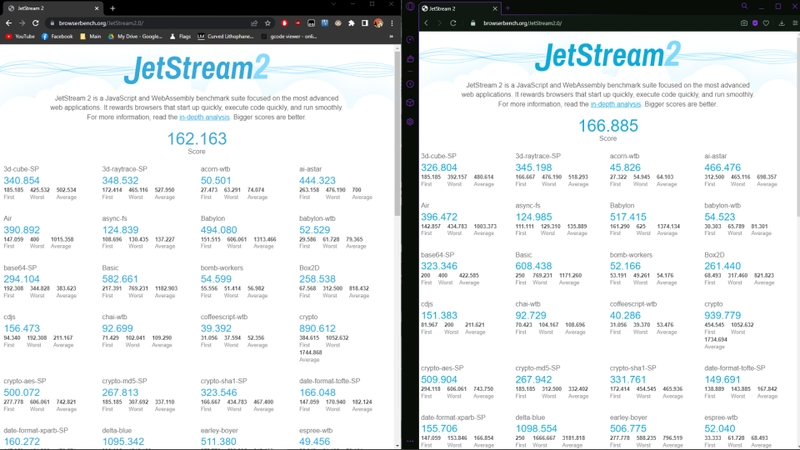Open the YouTube bookmark

[x=20, y=37]
